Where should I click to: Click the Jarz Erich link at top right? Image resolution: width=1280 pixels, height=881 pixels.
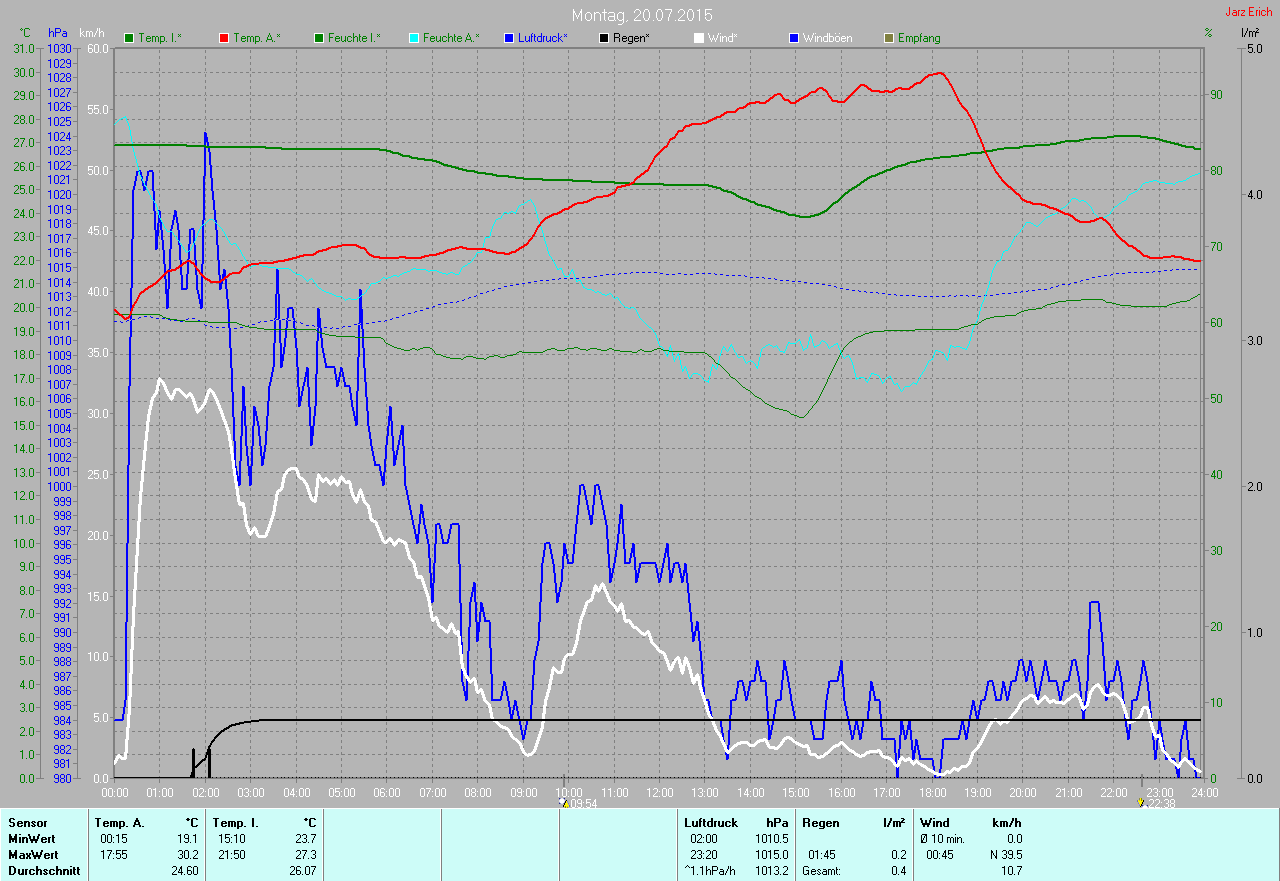click(1248, 13)
